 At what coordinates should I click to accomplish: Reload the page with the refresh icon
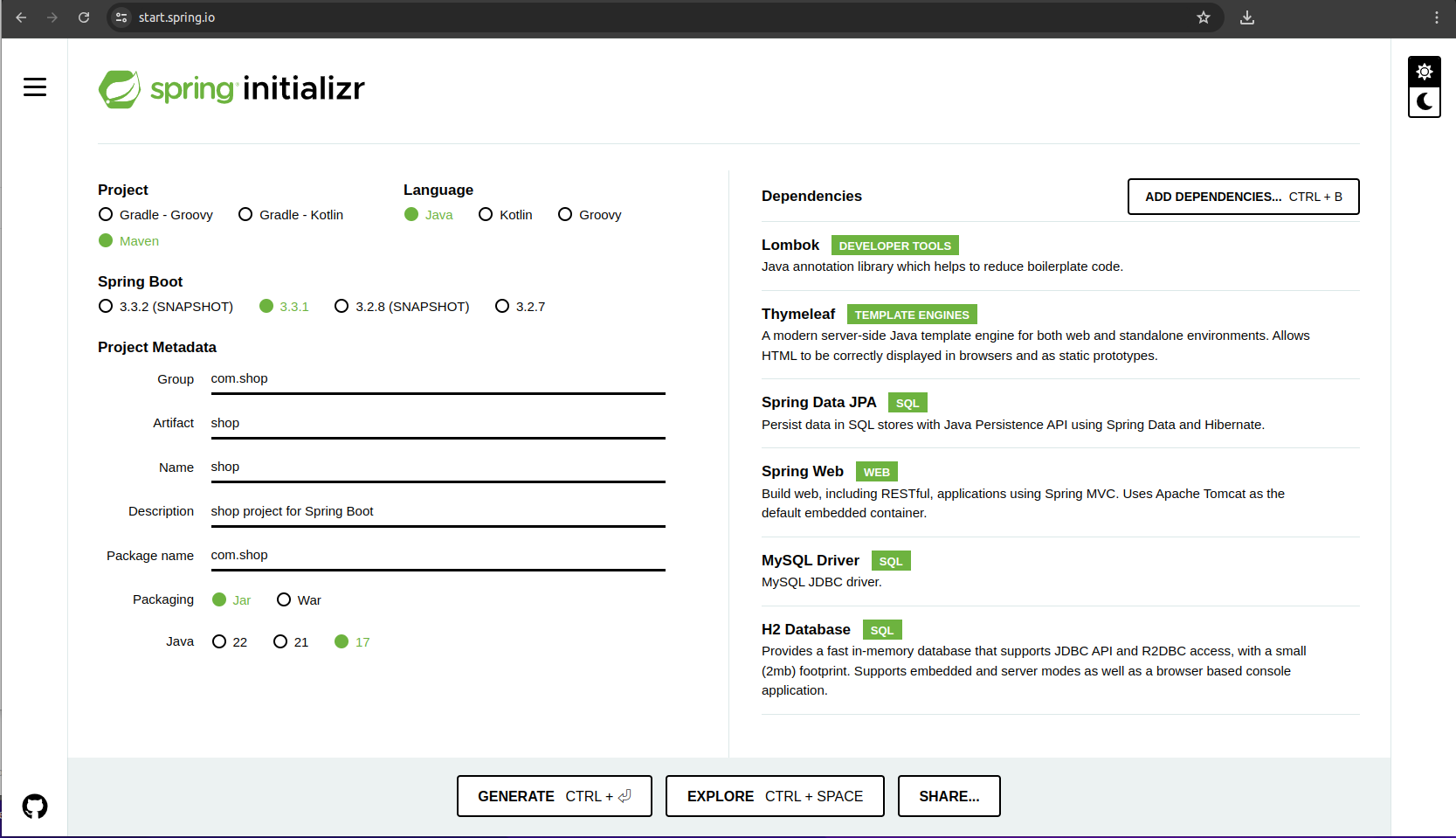tap(84, 17)
